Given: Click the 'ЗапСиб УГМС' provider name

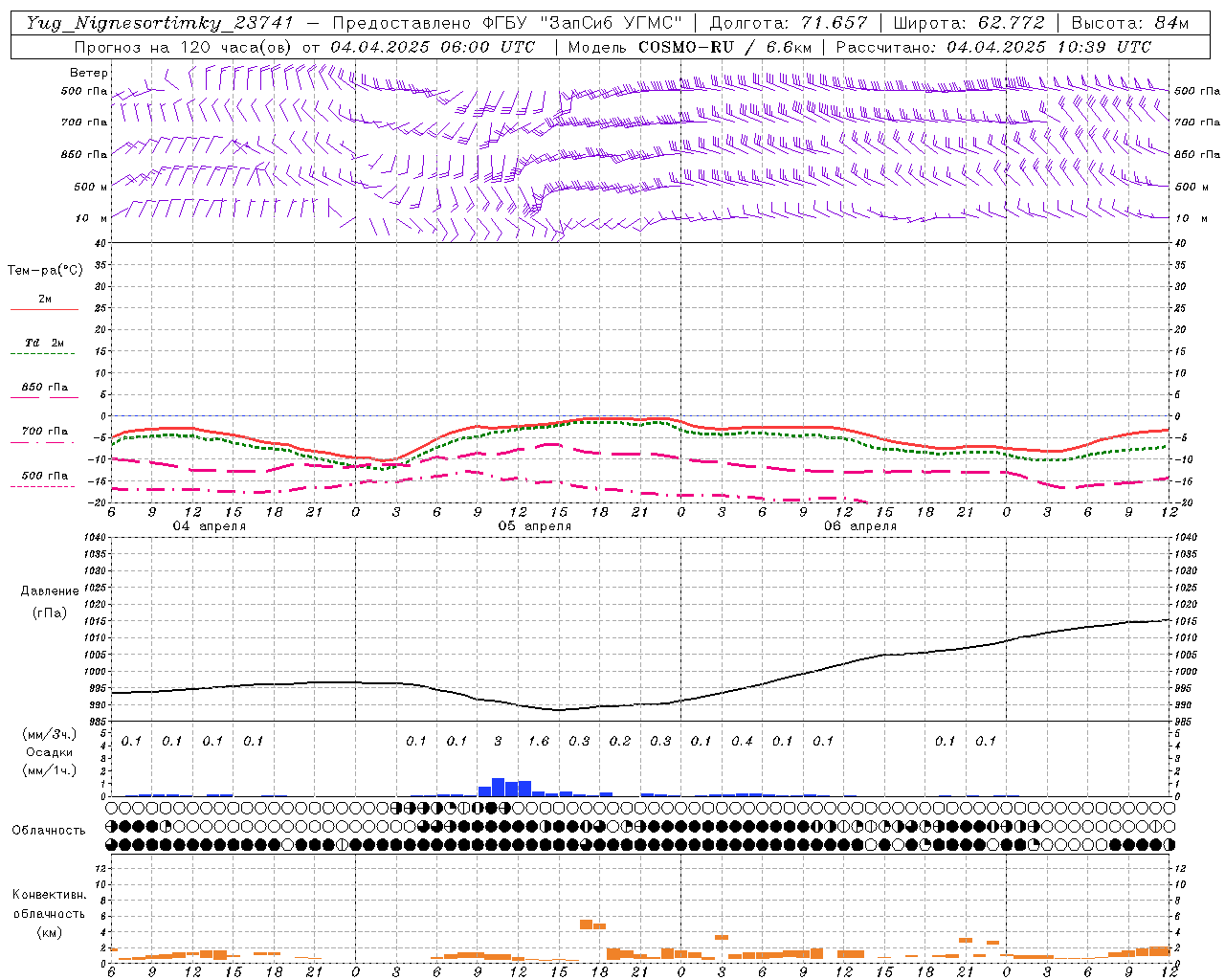Looking at the screenshot, I should [610, 23].
